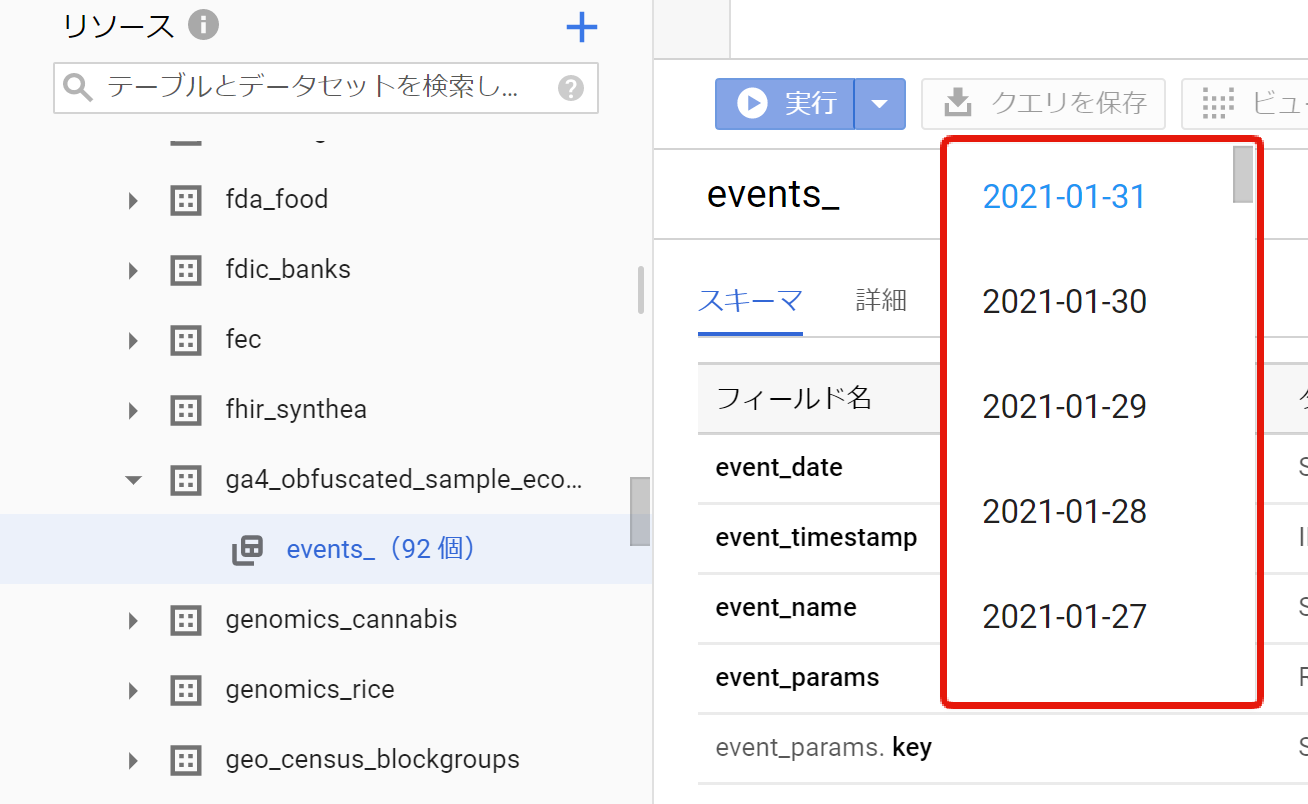Screen dimensions: 1308x804
Task: Click the genomics_rice dataset icon
Action: pos(185,690)
